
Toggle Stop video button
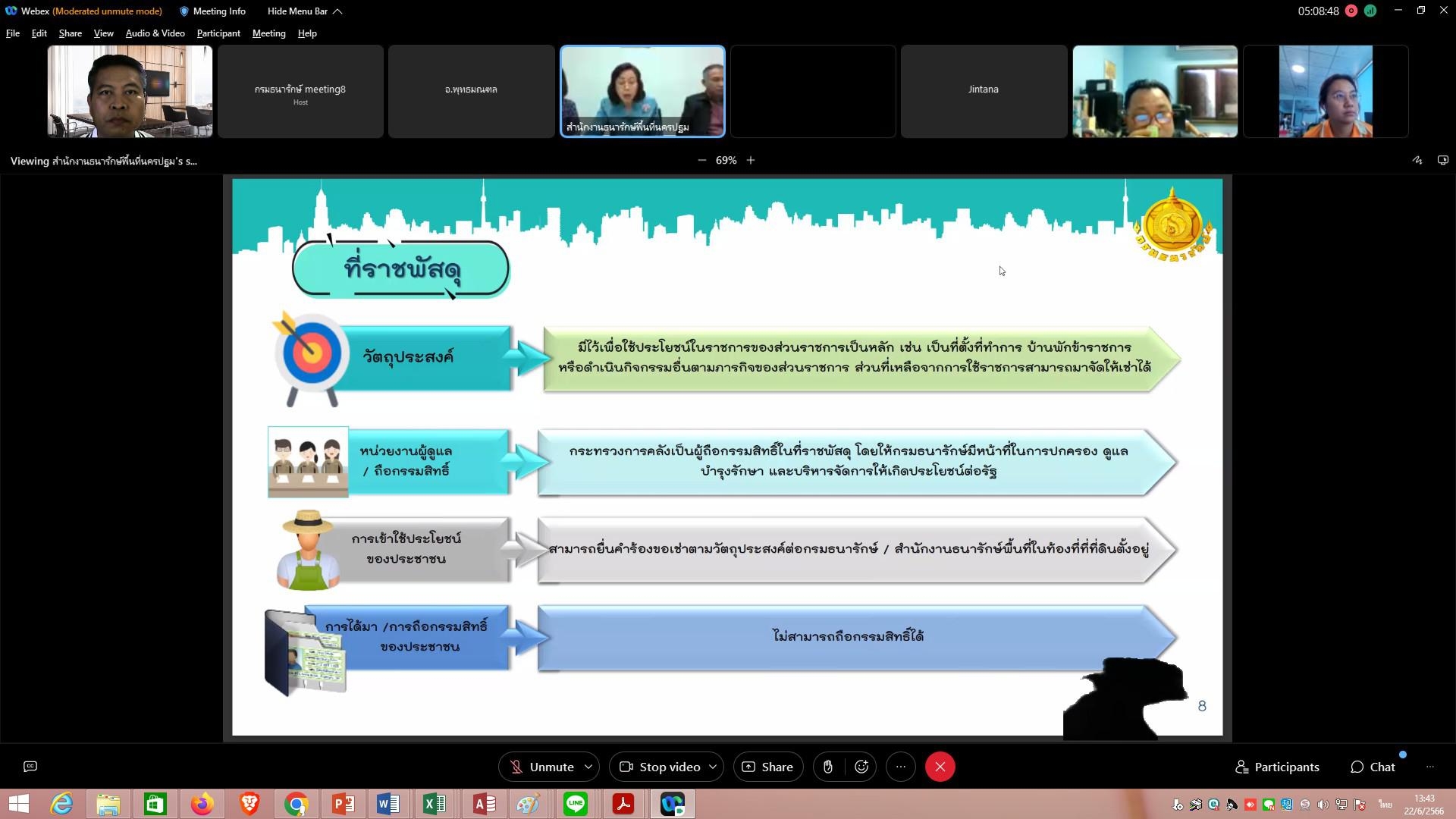coord(660,767)
